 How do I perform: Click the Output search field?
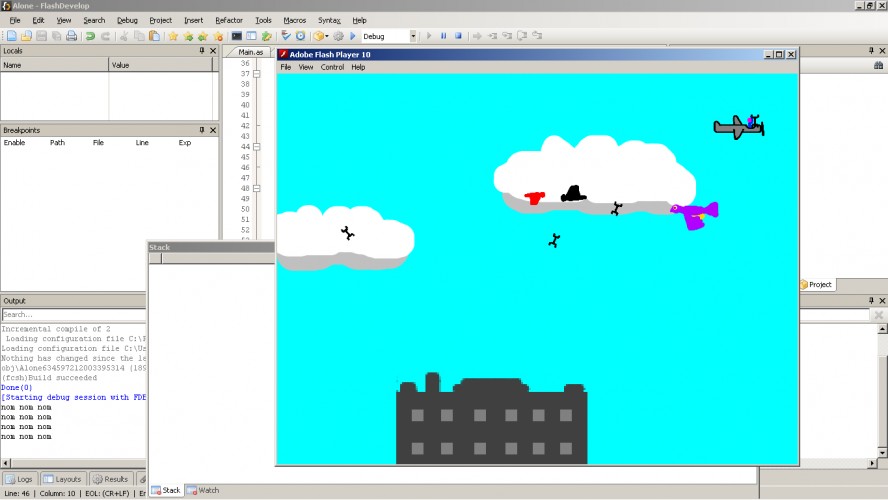point(74,314)
